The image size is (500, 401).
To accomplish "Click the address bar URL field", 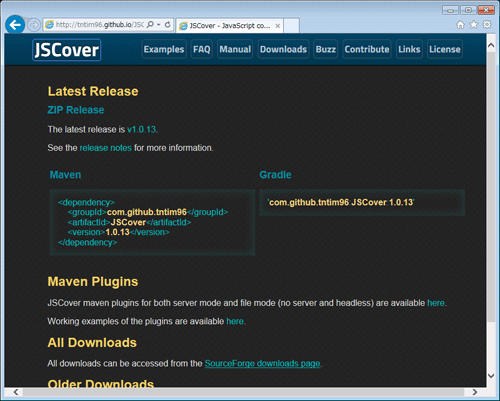I will click(100, 25).
